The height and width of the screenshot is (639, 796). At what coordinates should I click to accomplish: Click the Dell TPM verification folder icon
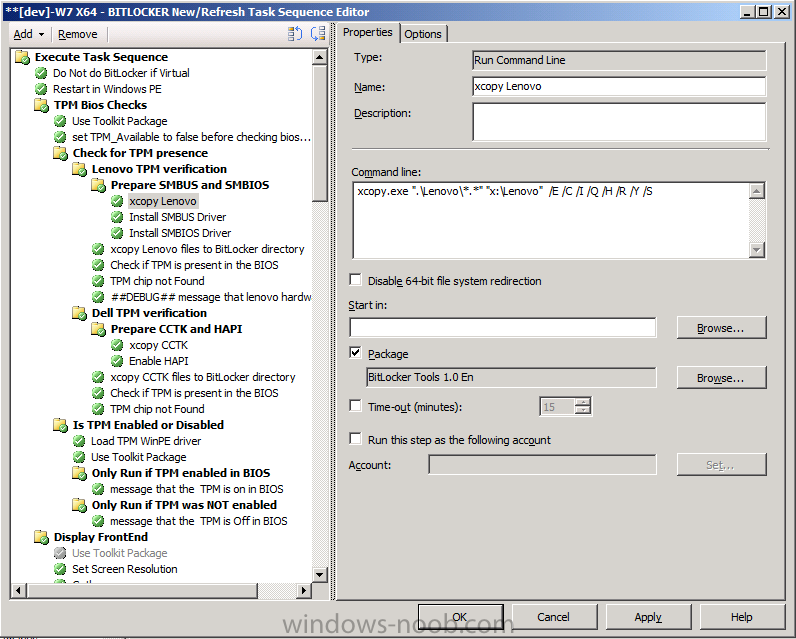pos(80,313)
